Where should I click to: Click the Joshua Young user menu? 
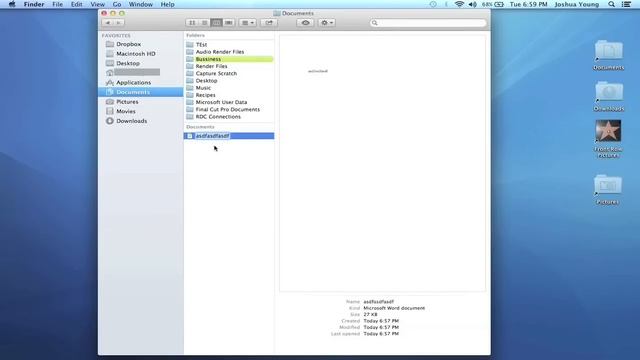click(x=577, y=4)
